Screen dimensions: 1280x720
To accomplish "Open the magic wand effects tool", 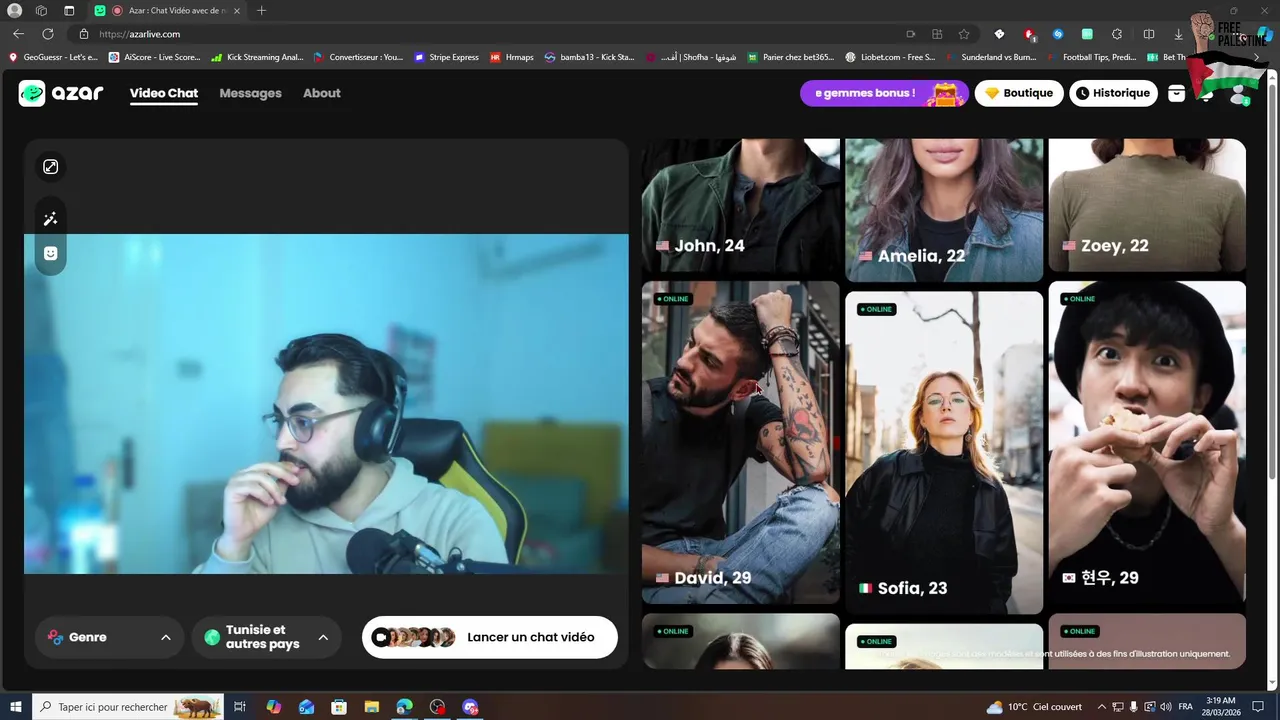I will [x=51, y=219].
